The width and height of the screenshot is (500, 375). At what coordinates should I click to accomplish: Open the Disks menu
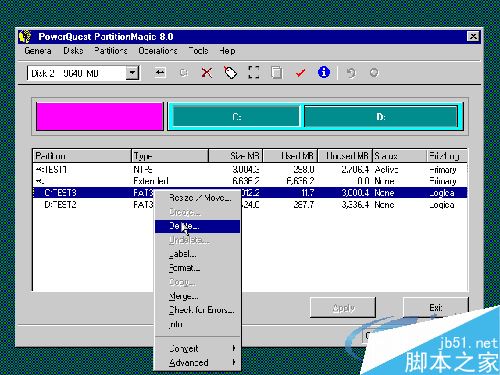[x=73, y=51]
